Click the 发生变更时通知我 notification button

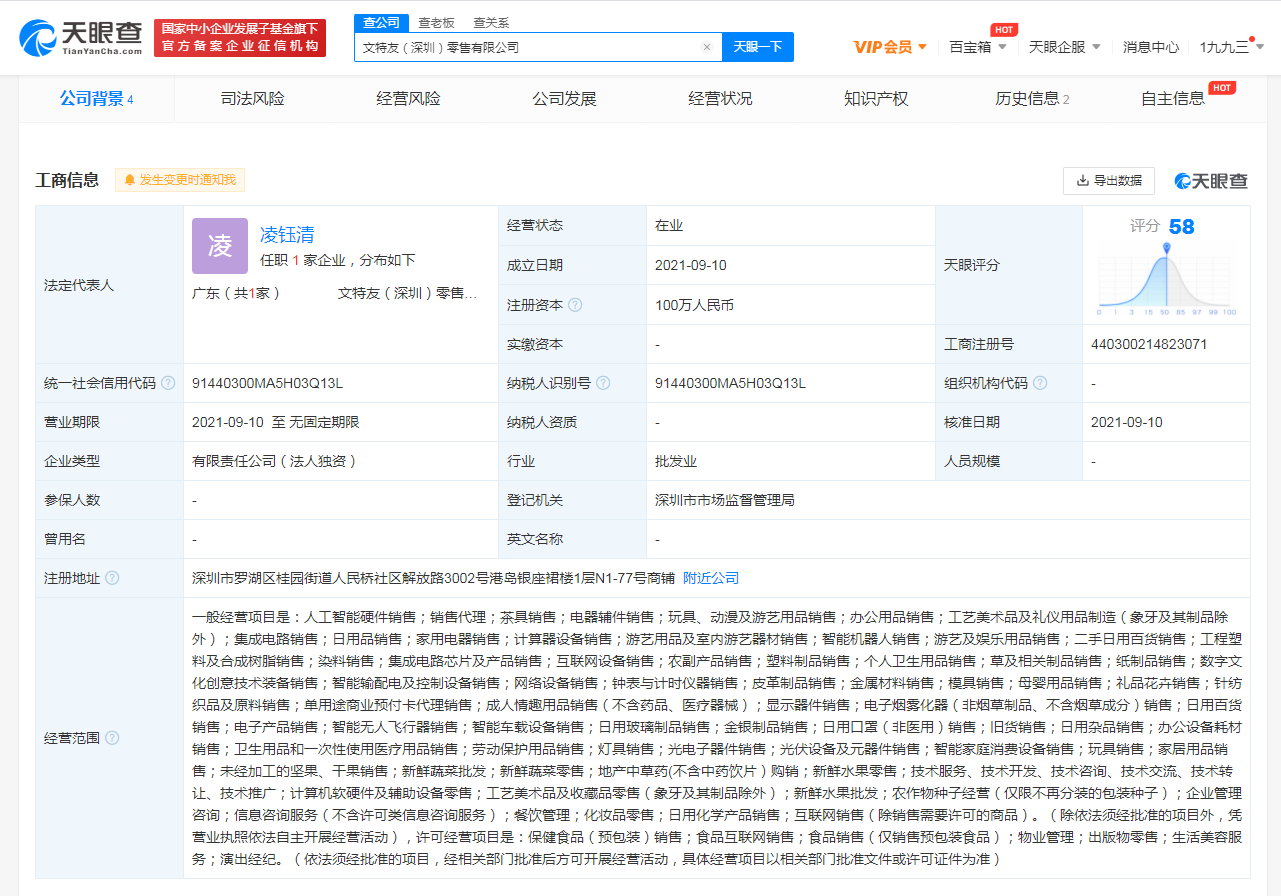click(x=180, y=180)
